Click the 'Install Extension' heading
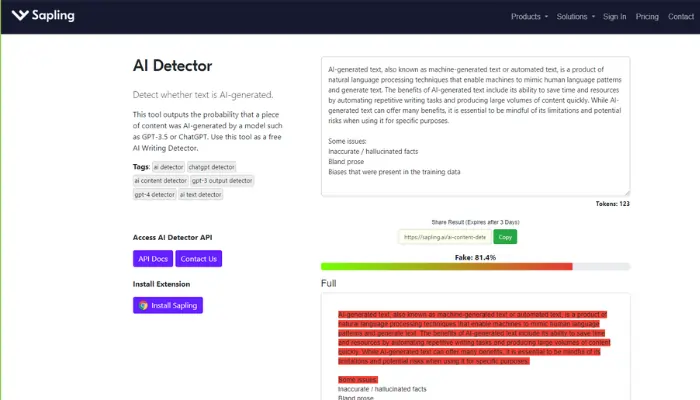 (x=161, y=284)
